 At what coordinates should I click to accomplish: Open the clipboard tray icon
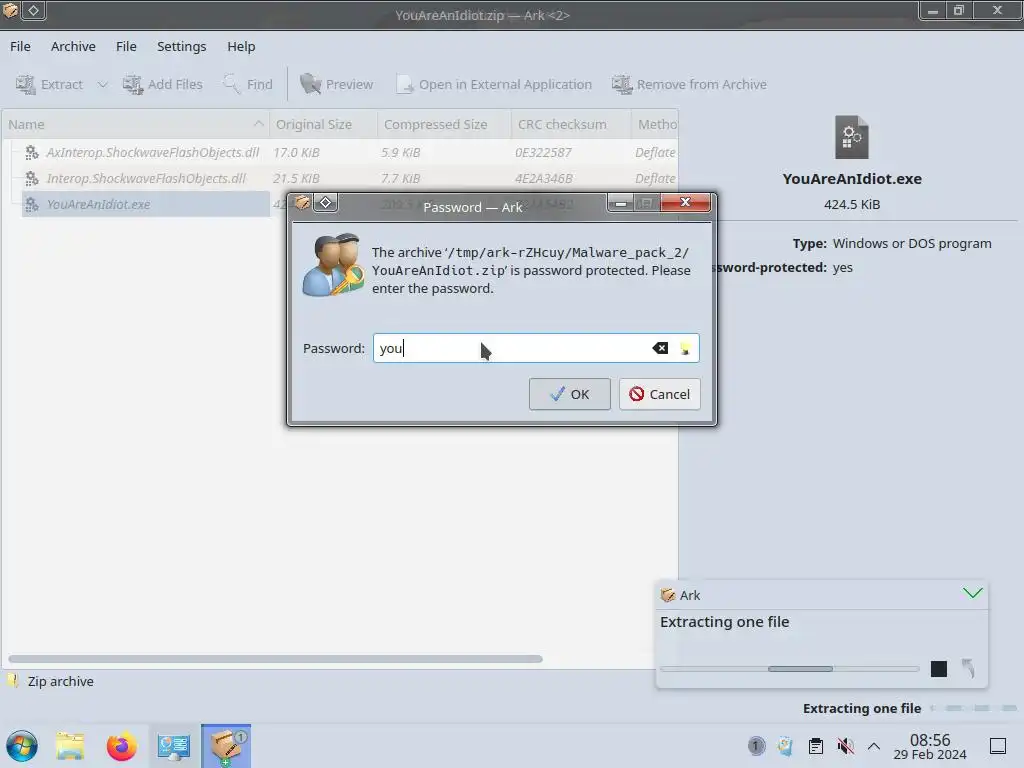816,746
